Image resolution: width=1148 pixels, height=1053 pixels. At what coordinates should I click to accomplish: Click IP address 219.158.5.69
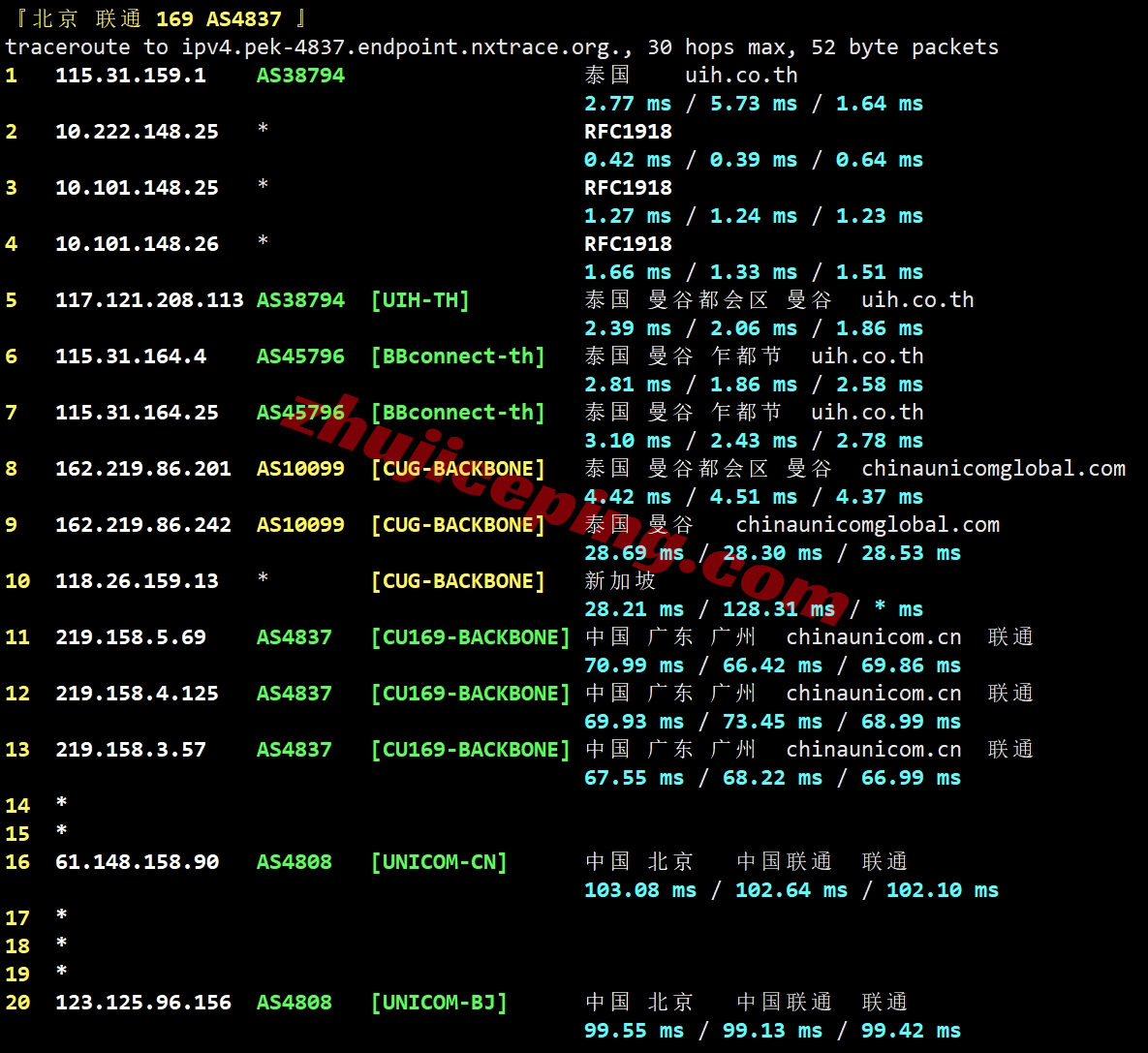[131, 637]
